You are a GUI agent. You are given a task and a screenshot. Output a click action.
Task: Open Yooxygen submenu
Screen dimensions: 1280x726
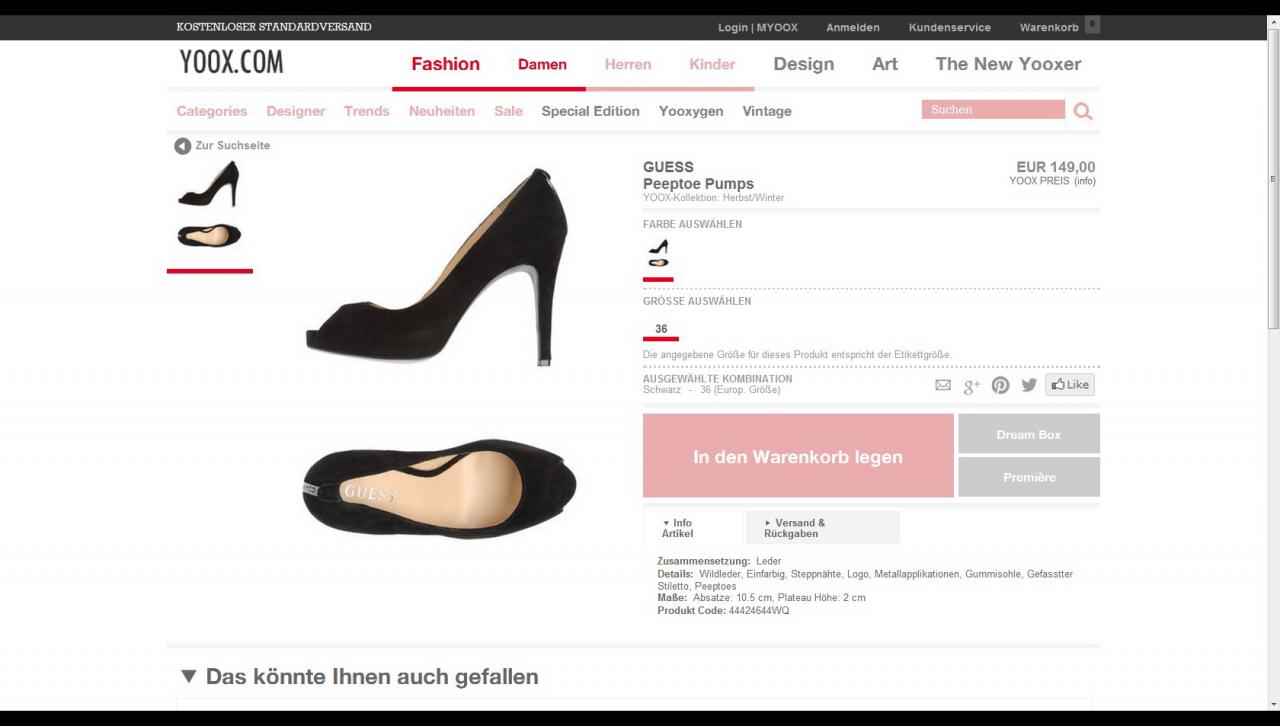point(691,111)
